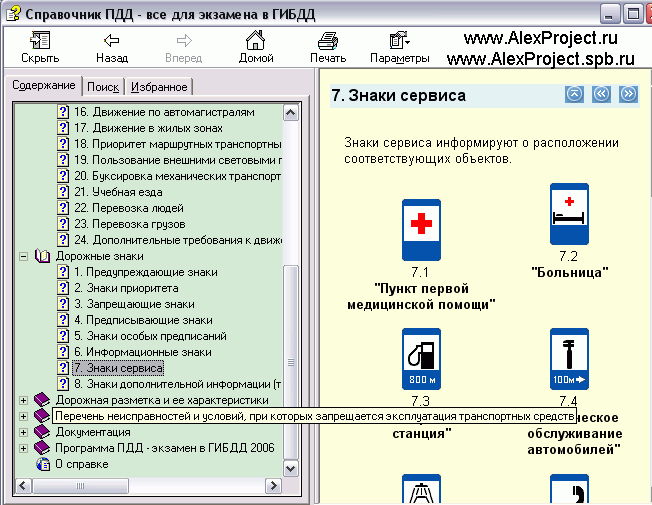The height and width of the screenshot is (505, 652).
Task: Click the tree's scroll down arrow
Action: 291,468
